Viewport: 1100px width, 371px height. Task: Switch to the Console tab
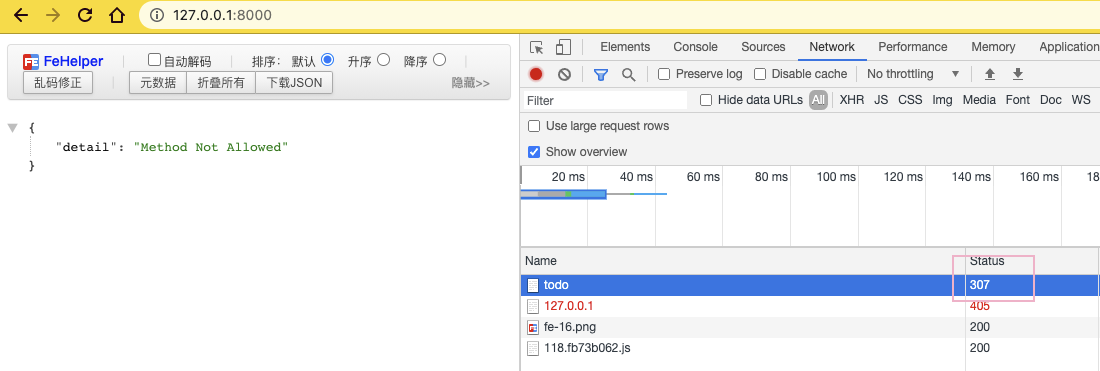click(x=695, y=47)
